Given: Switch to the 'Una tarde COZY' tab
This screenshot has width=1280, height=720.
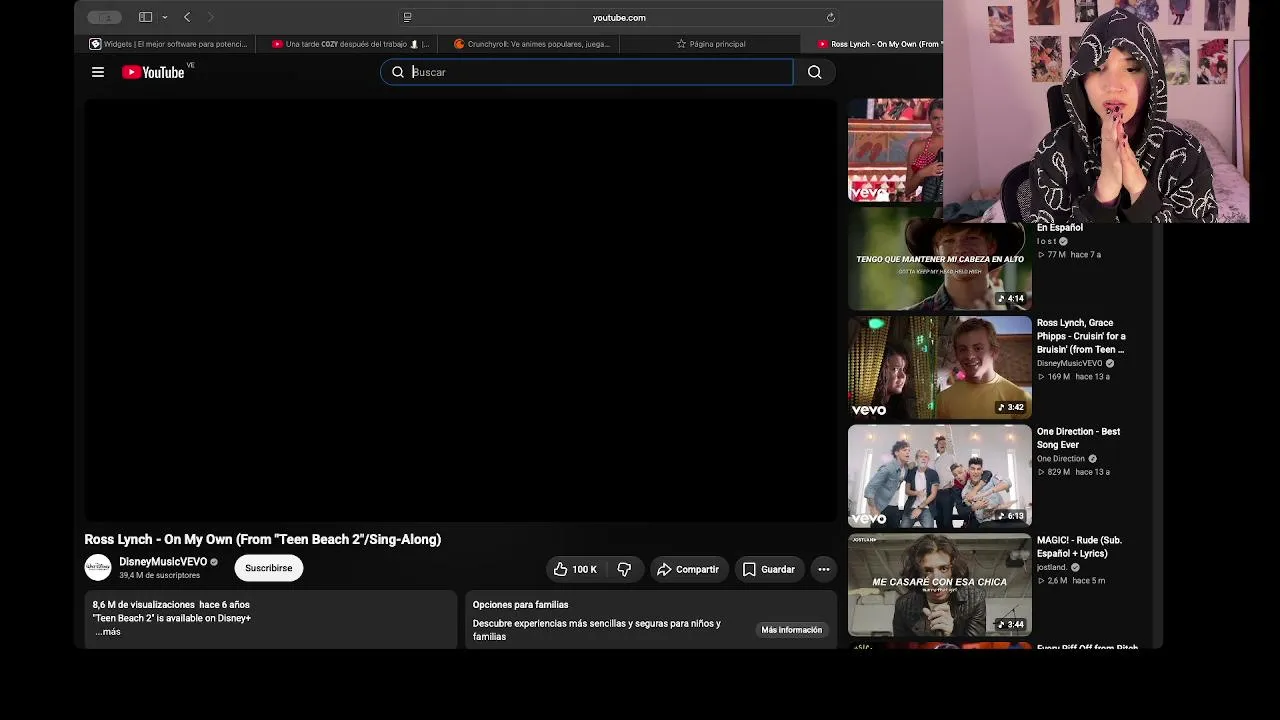Looking at the screenshot, I should (x=350, y=44).
